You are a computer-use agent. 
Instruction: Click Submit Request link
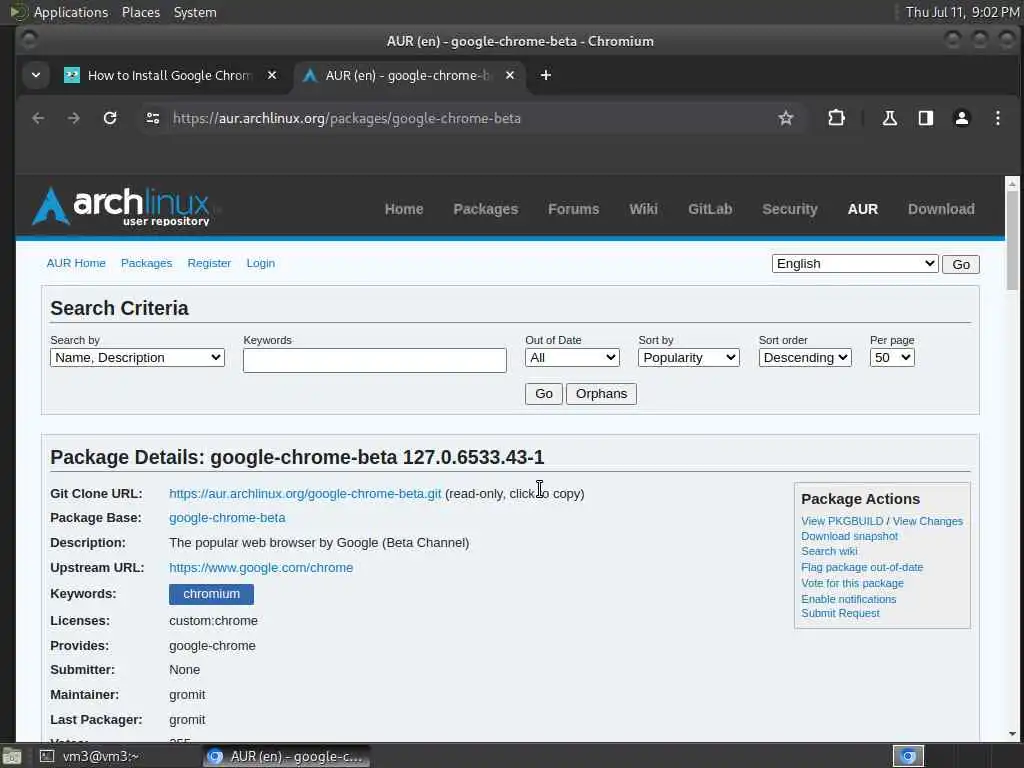(x=840, y=613)
